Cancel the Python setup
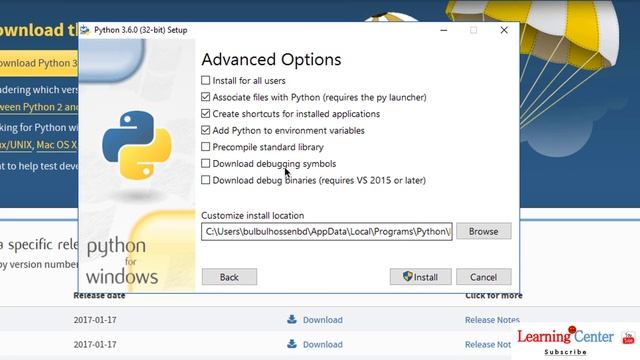 [x=484, y=277]
